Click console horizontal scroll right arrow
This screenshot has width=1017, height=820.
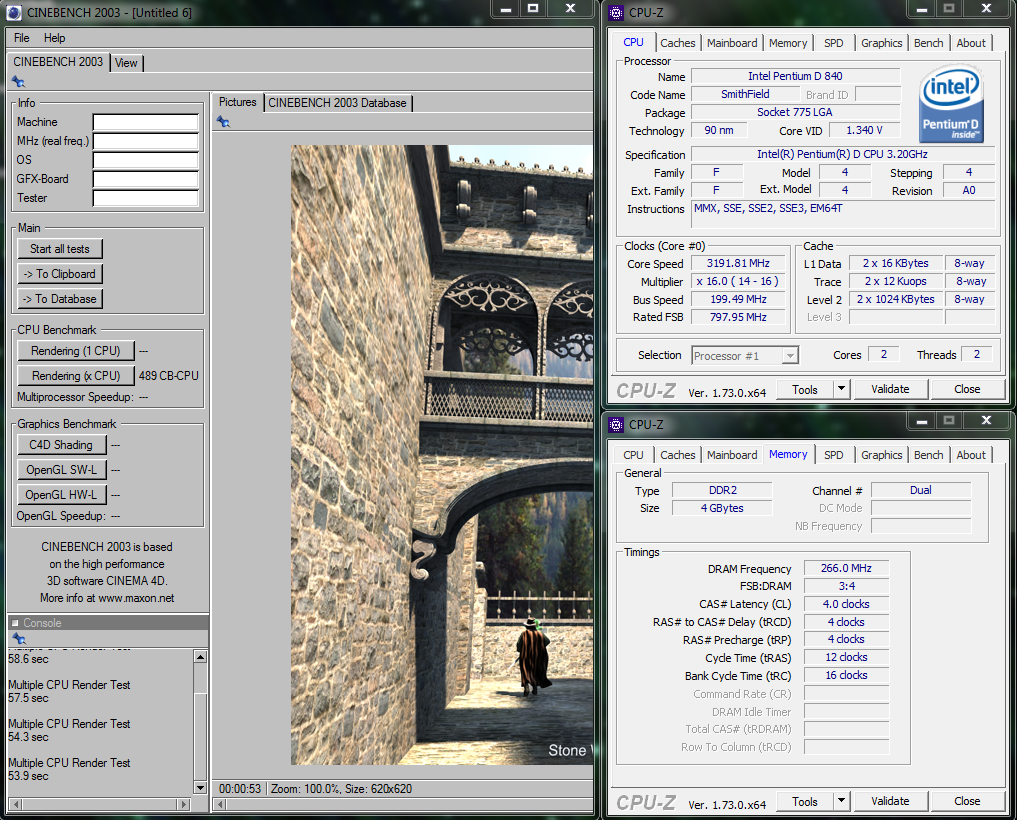(x=184, y=804)
